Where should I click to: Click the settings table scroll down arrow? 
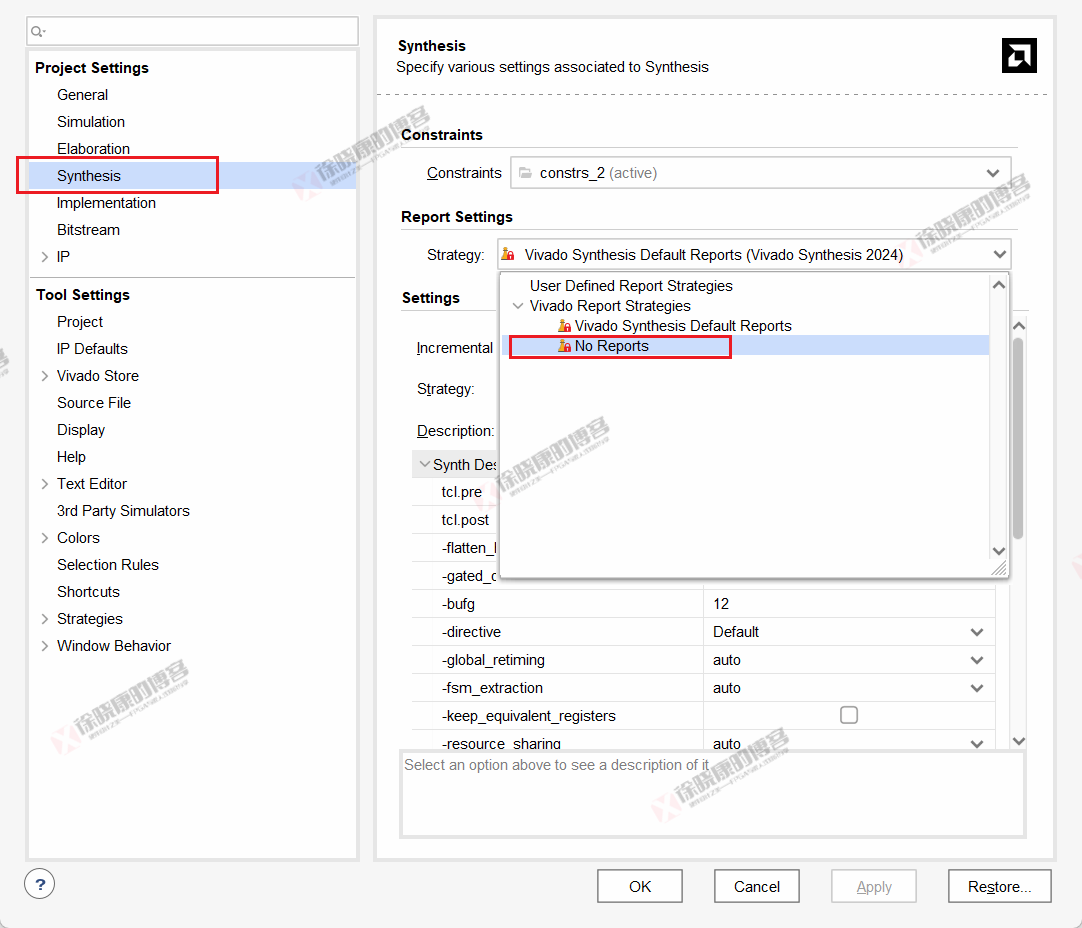point(1019,741)
